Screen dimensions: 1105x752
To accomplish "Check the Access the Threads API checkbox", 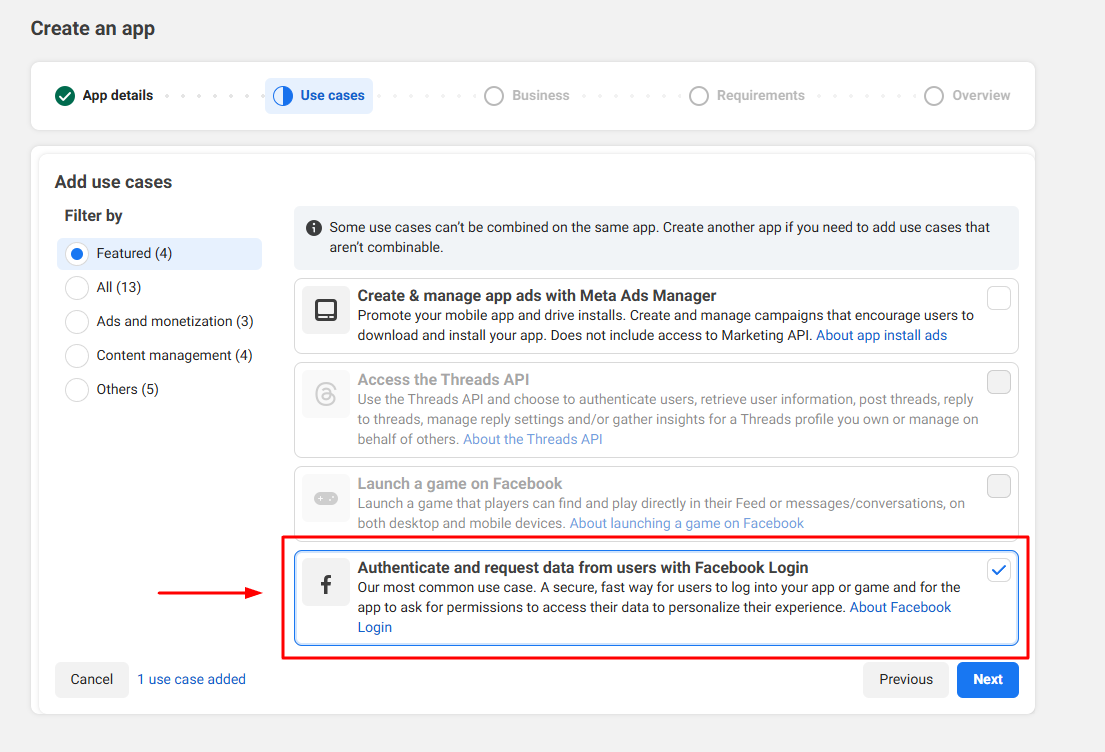I will [999, 382].
